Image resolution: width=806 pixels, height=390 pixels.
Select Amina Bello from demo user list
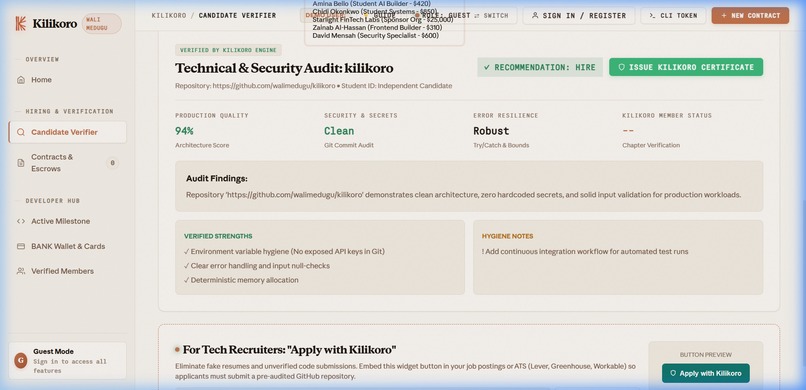pos(372,3)
